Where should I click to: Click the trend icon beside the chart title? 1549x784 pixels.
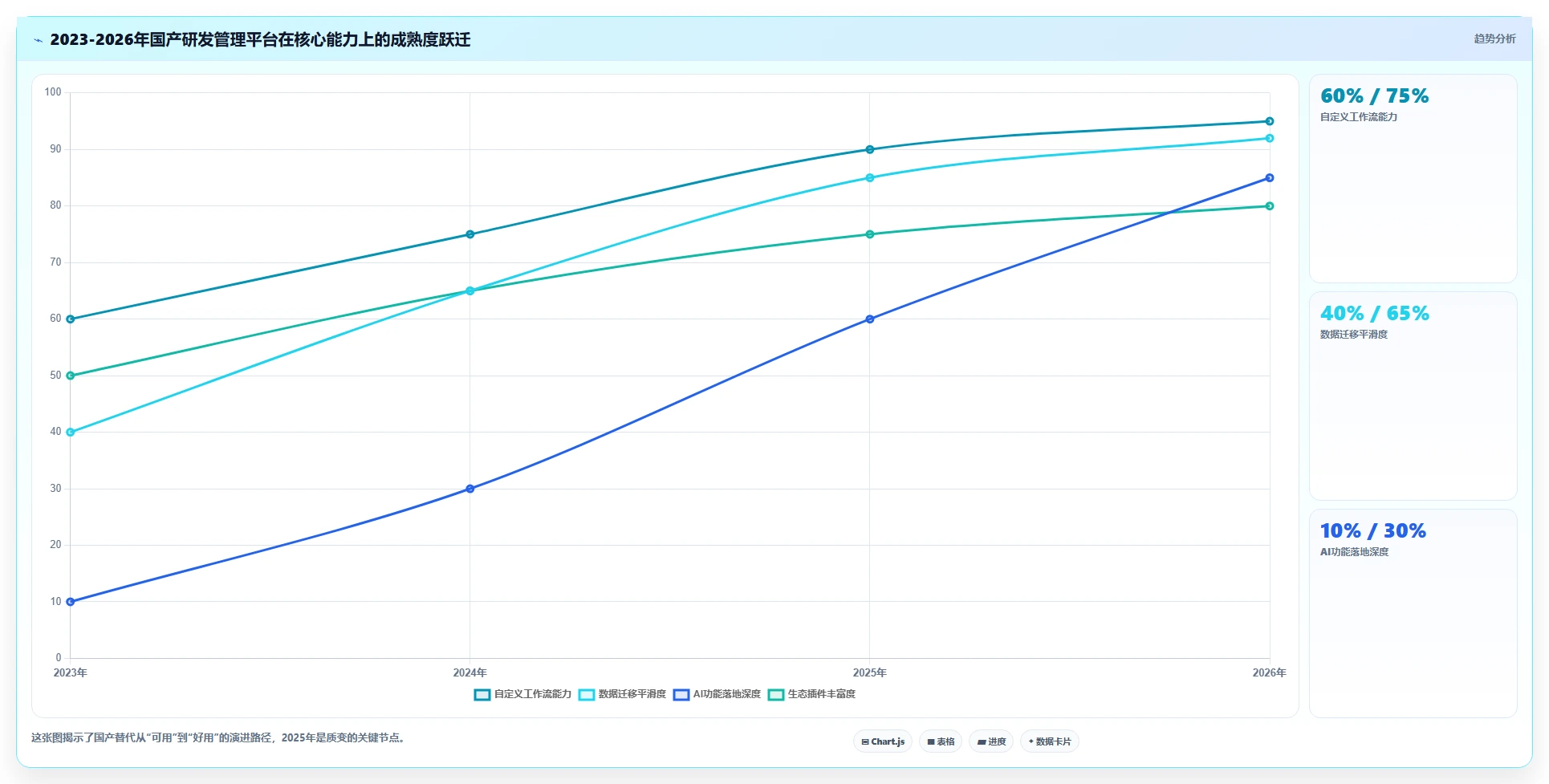(39, 40)
